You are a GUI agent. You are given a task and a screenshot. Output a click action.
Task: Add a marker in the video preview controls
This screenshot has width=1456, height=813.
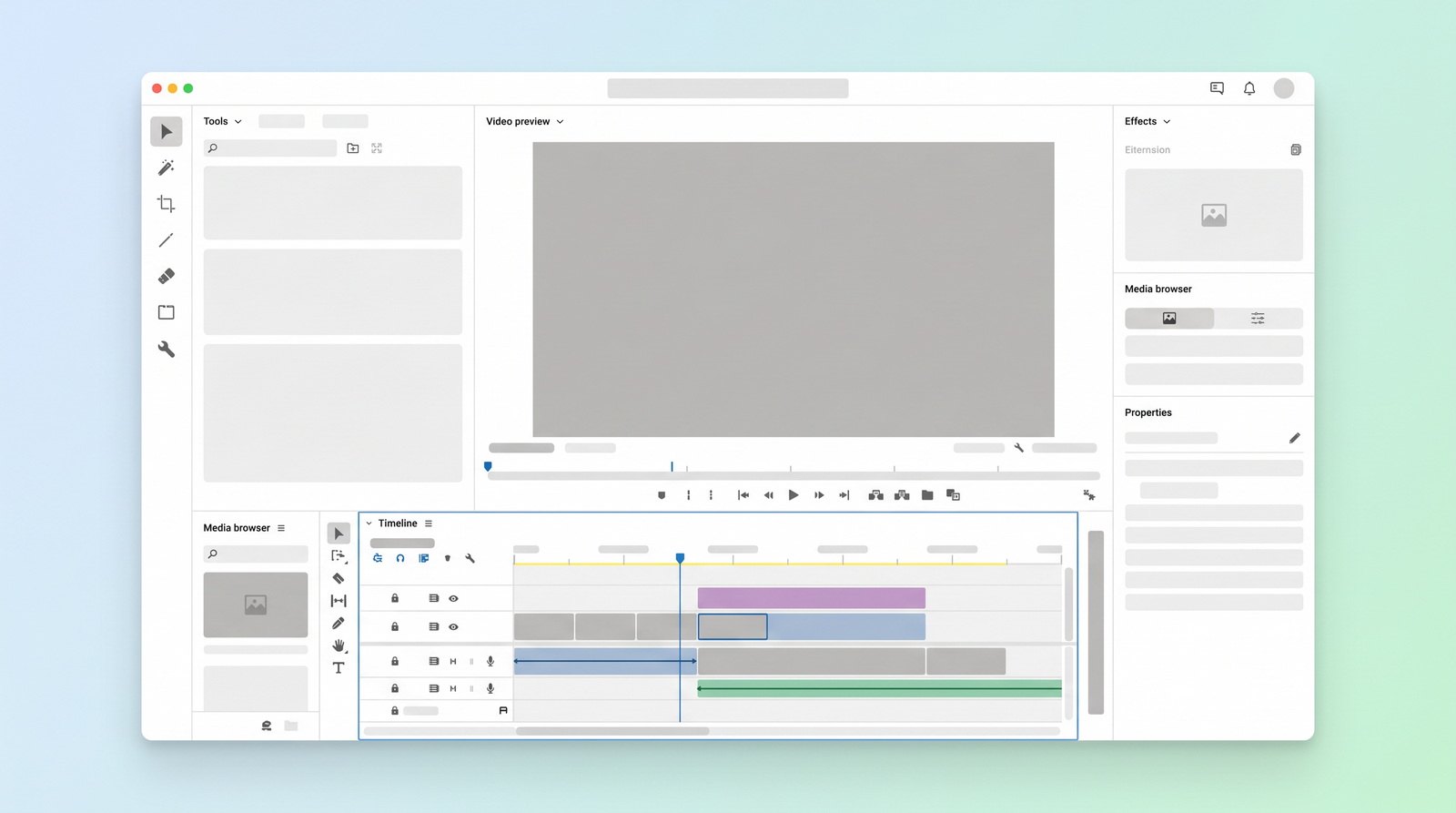point(662,495)
